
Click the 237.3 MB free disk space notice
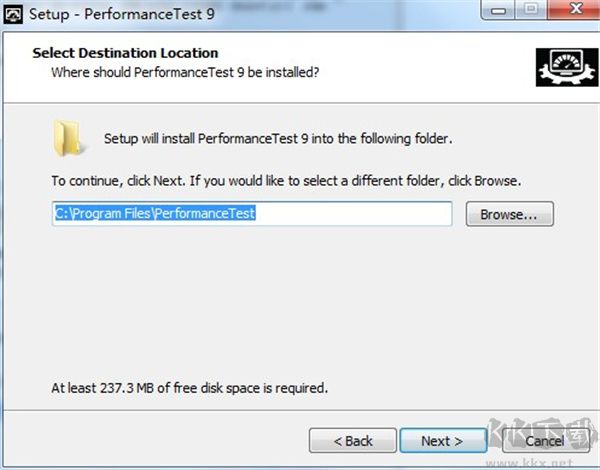point(190,387)
